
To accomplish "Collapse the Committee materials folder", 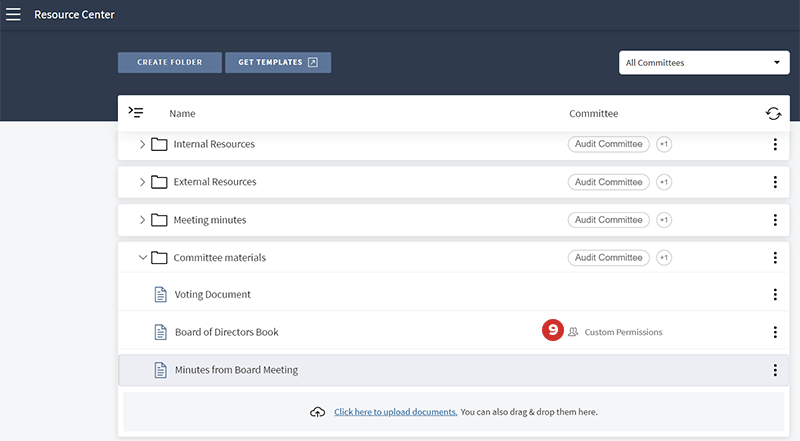I will coord(142,258).
